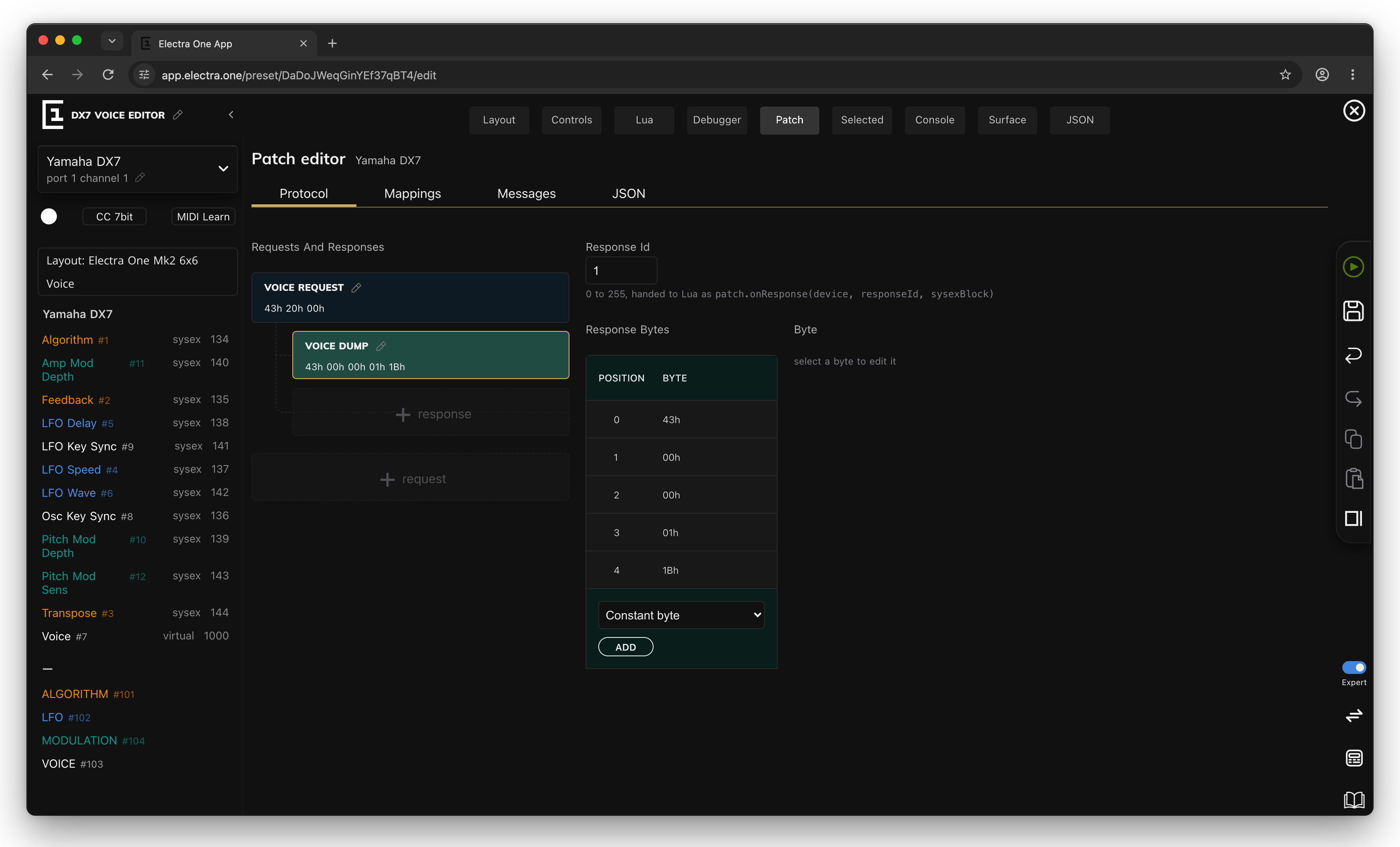The height and width of the screenshot is (847, 1400).
Task: Close the editor with the X icon
Action: 1354,111
